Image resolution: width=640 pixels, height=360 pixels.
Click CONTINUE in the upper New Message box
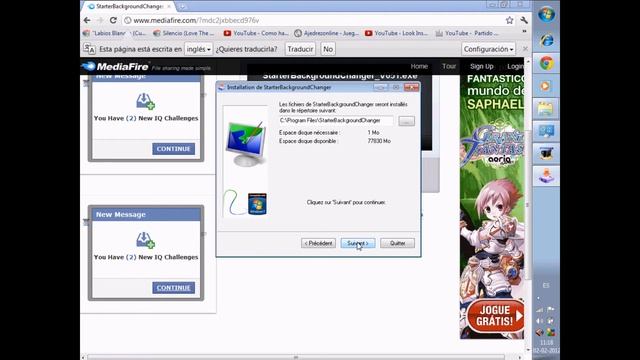(x=173, y=149)
